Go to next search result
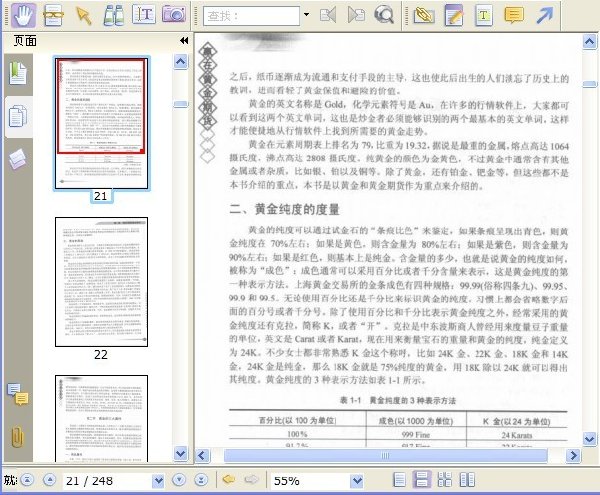Image resolution: width=600 pixels, height=495 pixels. [x=356, y=15]
